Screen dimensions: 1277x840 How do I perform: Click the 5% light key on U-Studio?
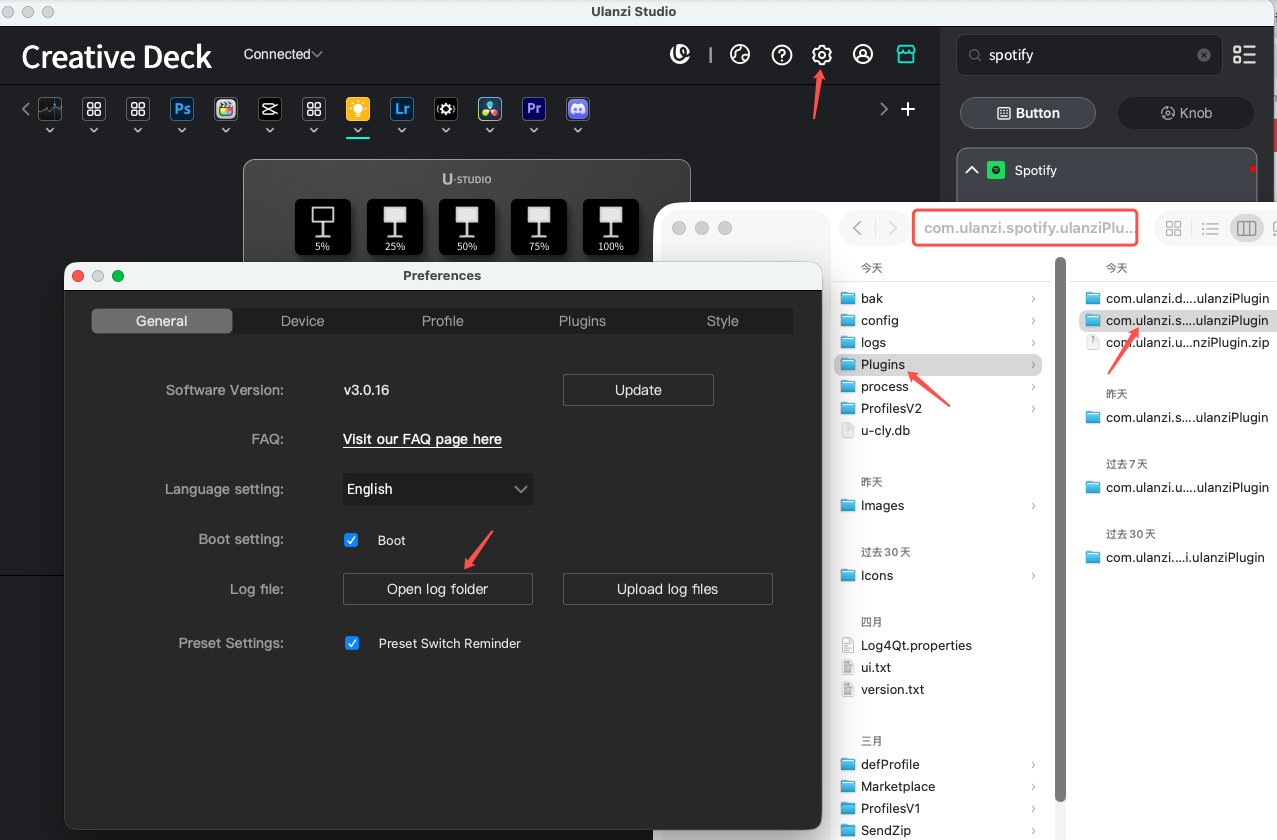pos(322,226)
